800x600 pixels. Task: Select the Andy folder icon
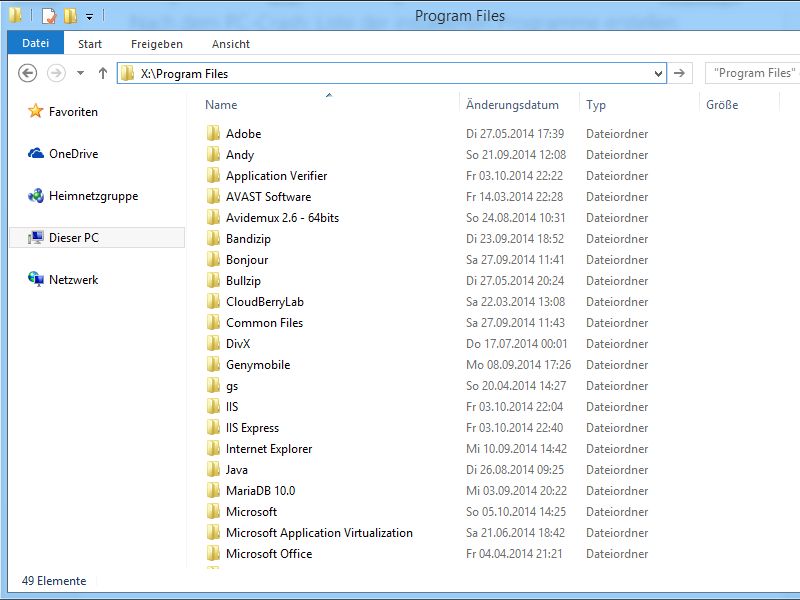pyautogui.click(x=213, y=154)
